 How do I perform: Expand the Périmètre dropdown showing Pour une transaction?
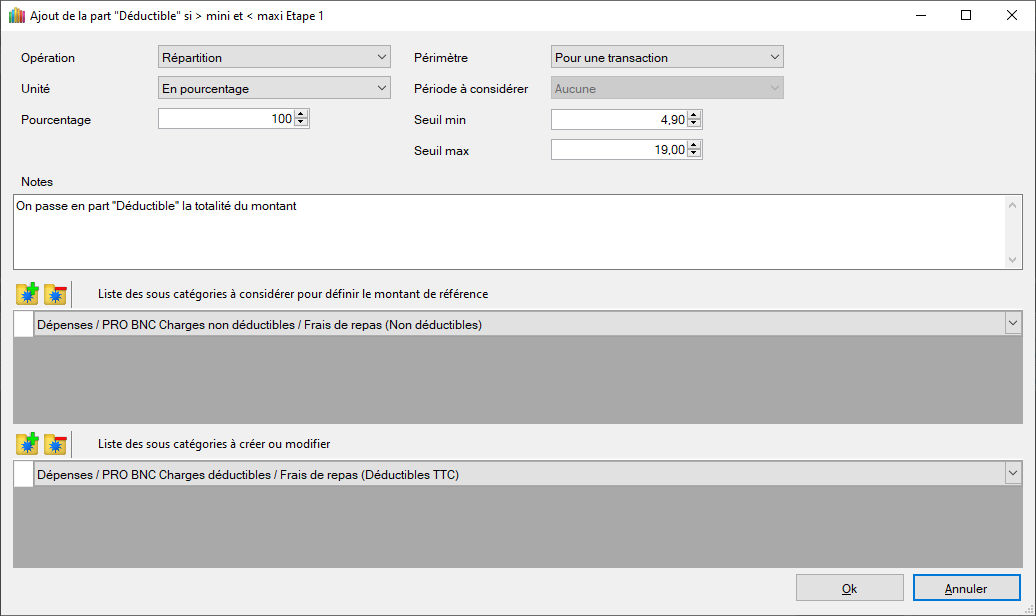[667, 58]
